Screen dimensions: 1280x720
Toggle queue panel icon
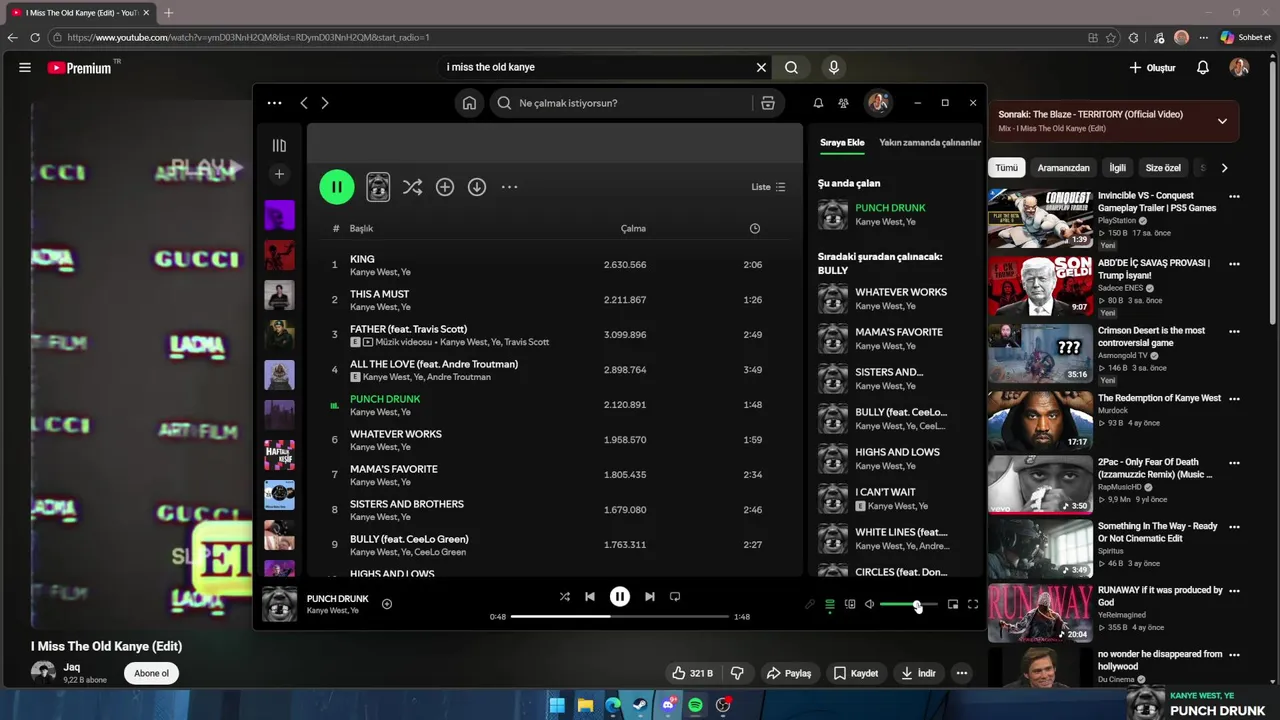tap(830, 604)
